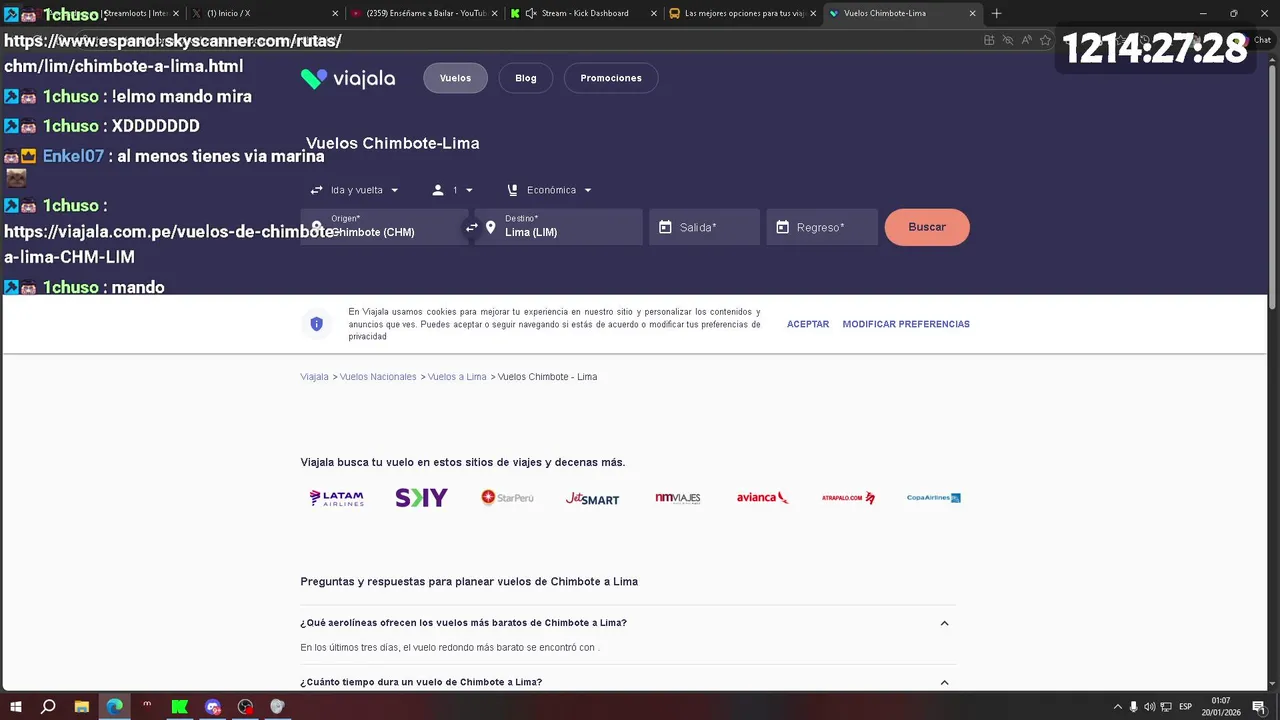Click the Microsoft Edge taskbar icon
This screenshot has width=1280, height=720.
(115, 707)
